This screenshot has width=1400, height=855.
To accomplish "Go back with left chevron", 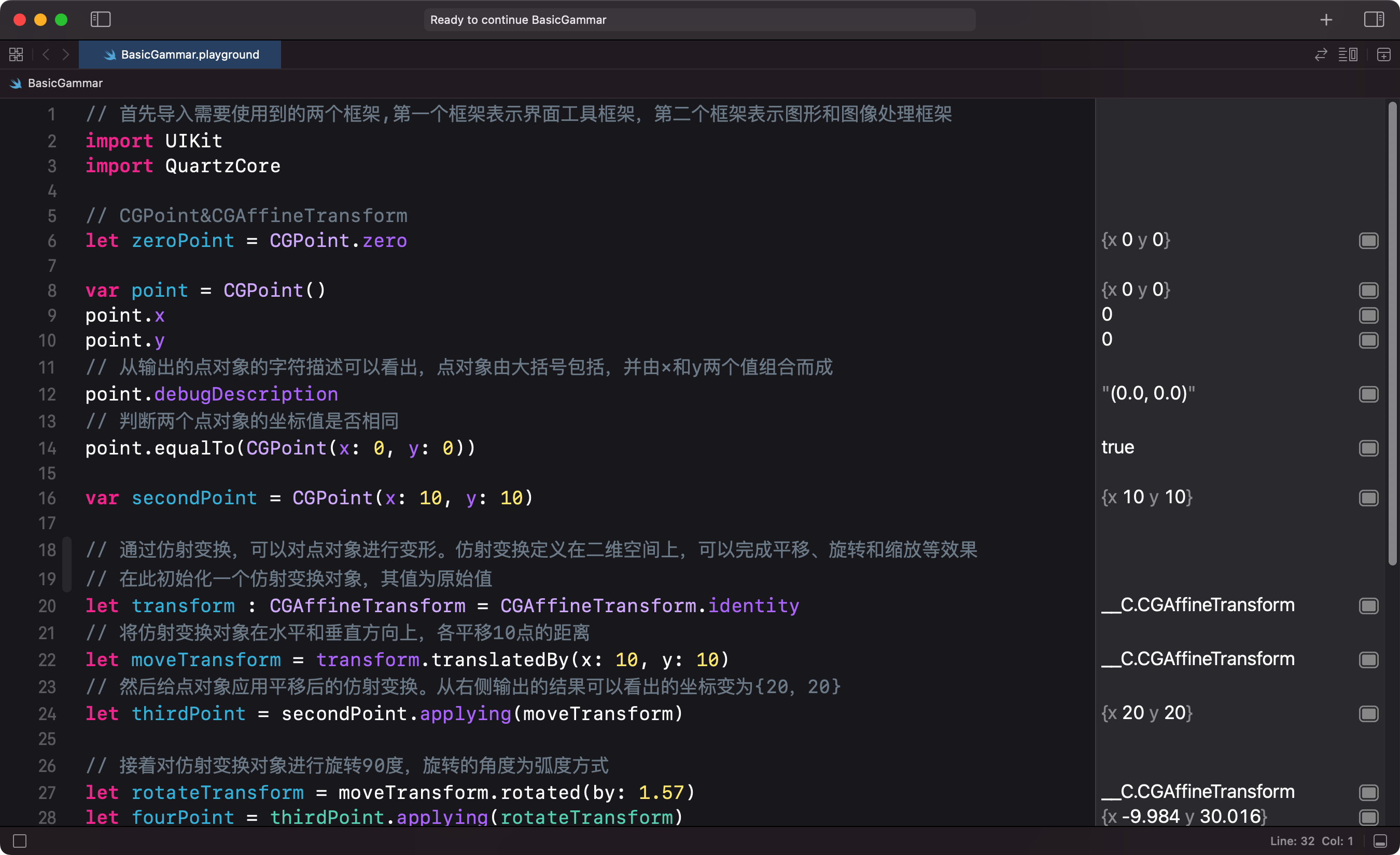I will 46,54.
